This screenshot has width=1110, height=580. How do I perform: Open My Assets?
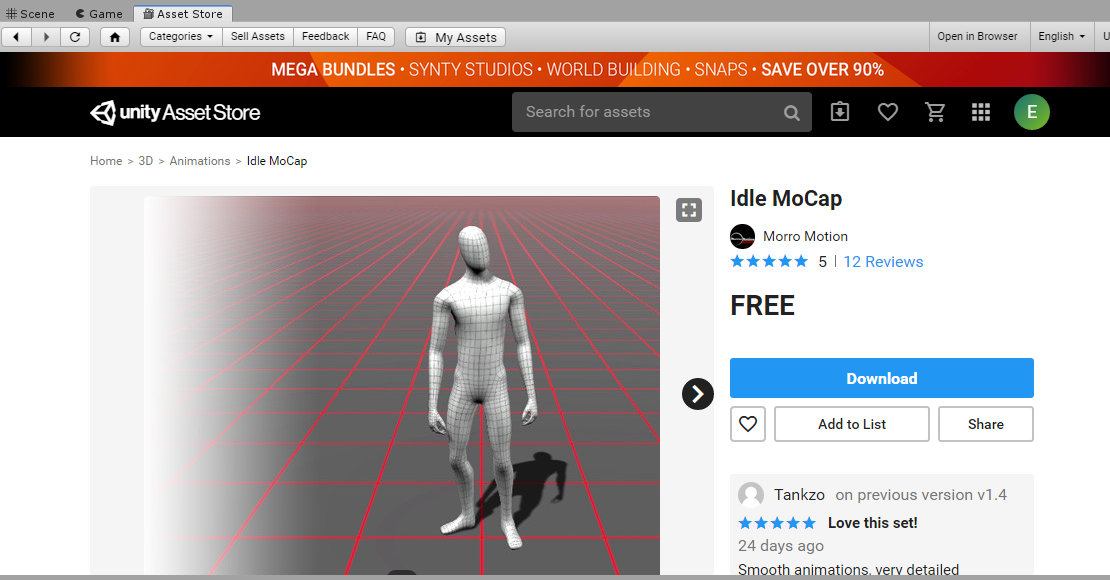coord(455,38)
